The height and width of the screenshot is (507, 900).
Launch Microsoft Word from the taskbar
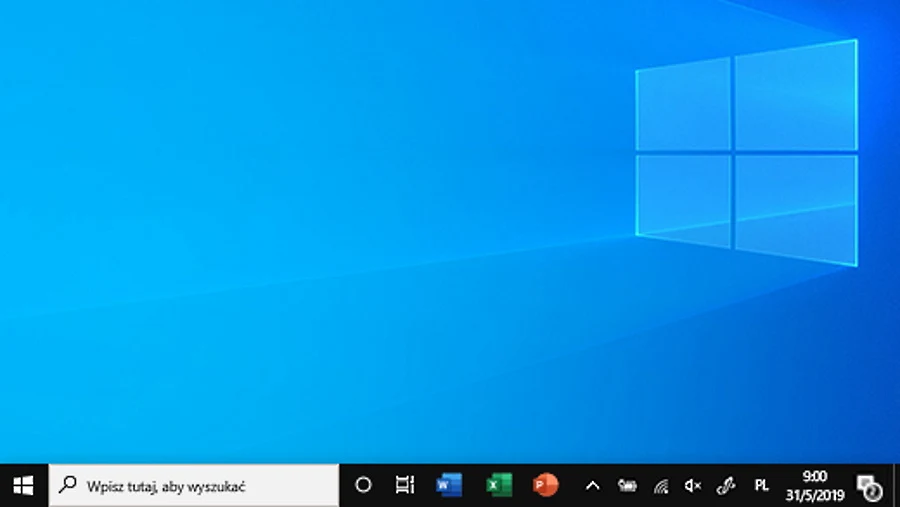tap(449, 485)
